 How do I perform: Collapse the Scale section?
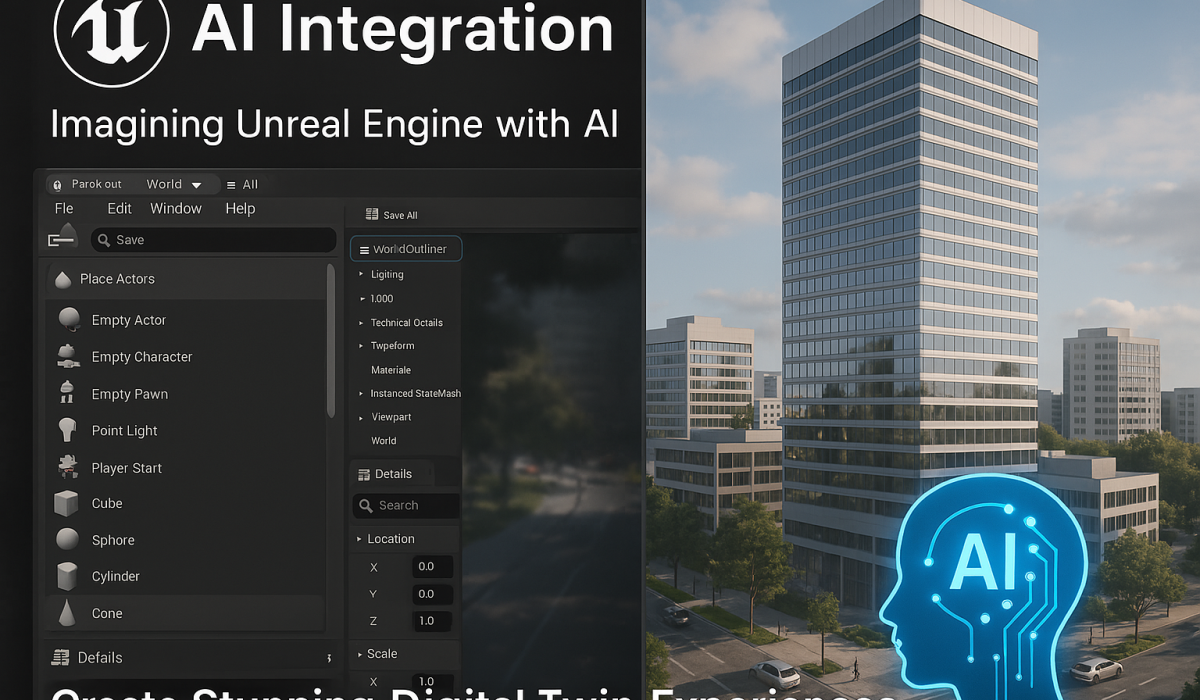click(360, 654)
